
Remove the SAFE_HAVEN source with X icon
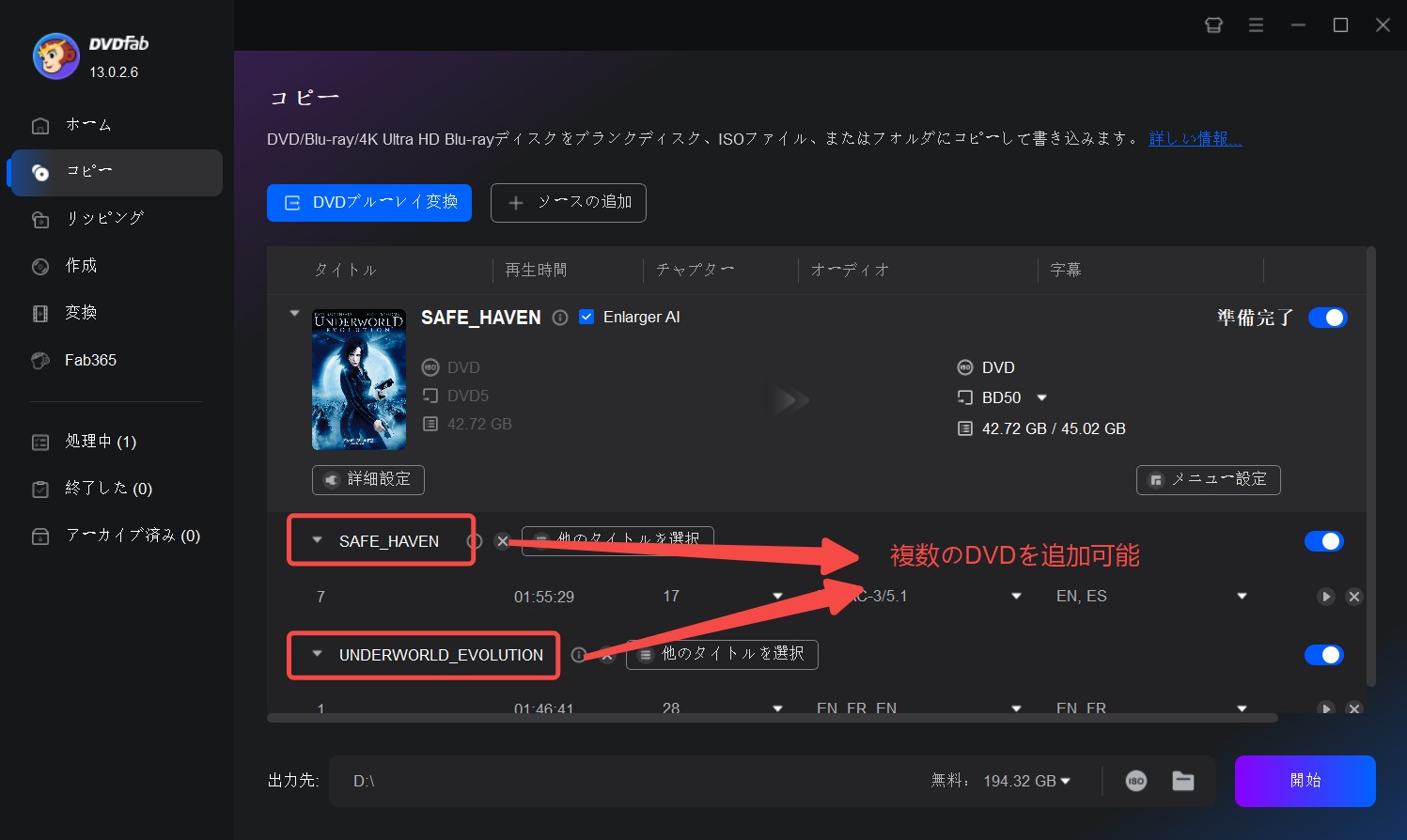click(x=503, y=541)
